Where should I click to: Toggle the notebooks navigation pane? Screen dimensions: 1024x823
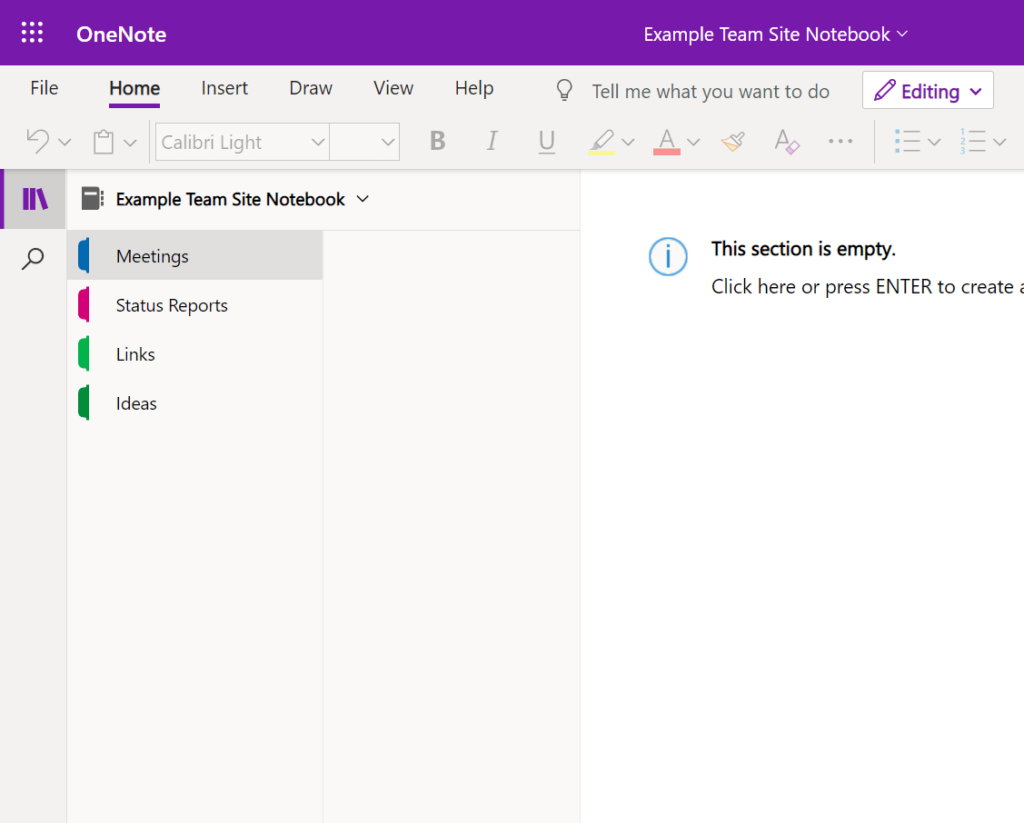coord(35,199)
